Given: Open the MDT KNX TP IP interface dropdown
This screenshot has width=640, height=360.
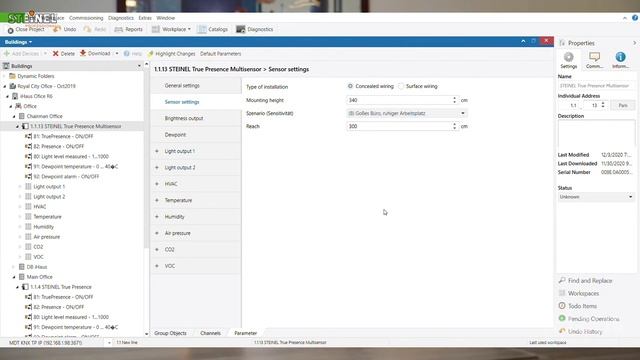Looking at the screenshot, I should (109, 343).
